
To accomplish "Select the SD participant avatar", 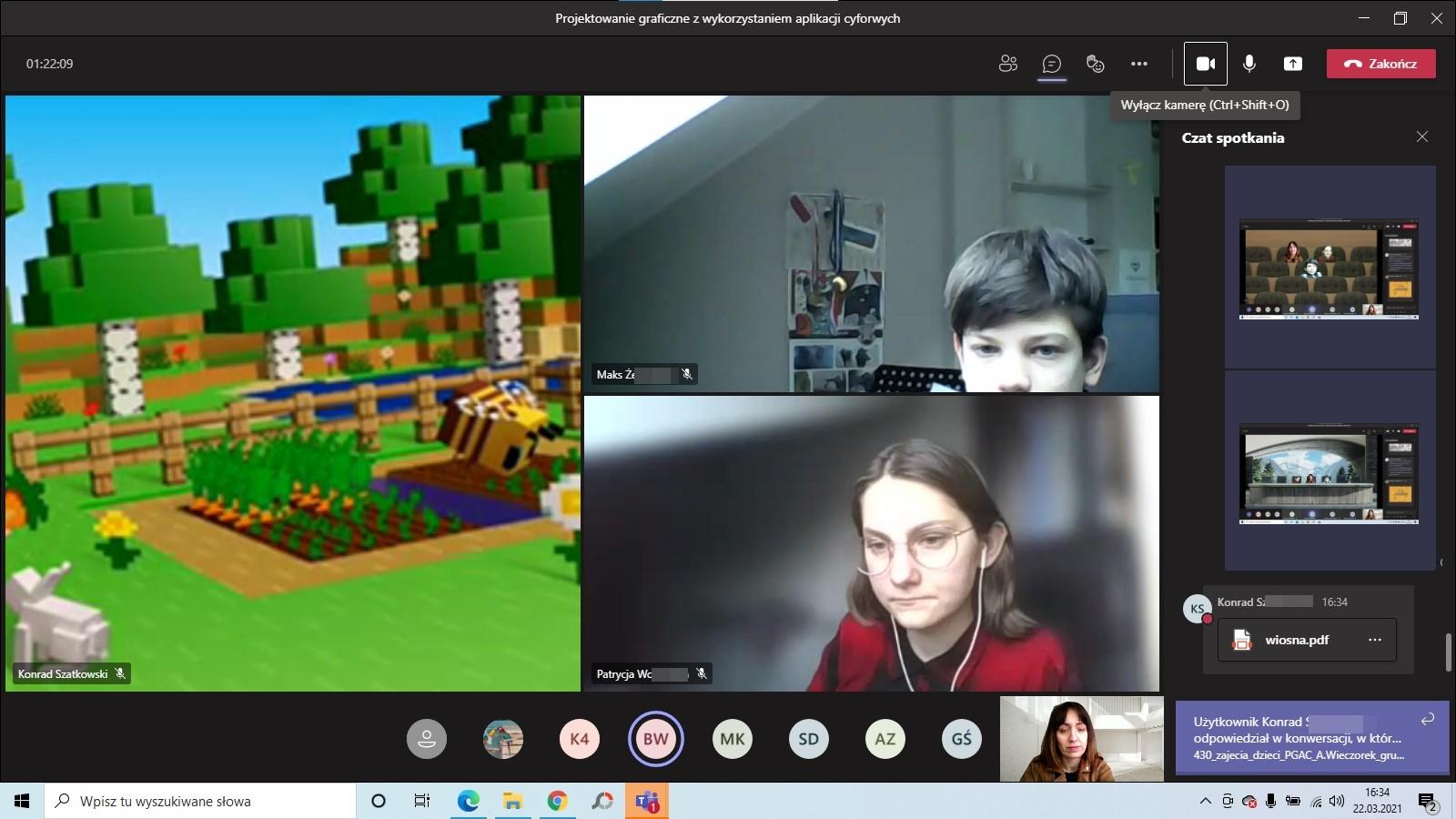I will pyautogui.click(x=809, y=739).
